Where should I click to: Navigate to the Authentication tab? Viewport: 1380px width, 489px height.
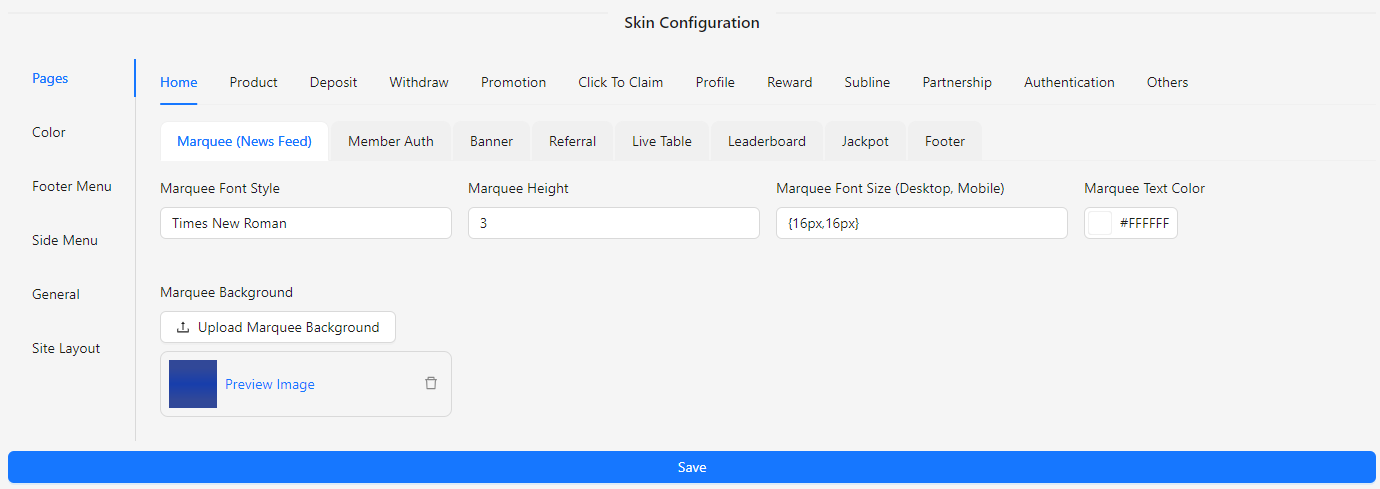pyautogui.click(x=1069, y=82)
